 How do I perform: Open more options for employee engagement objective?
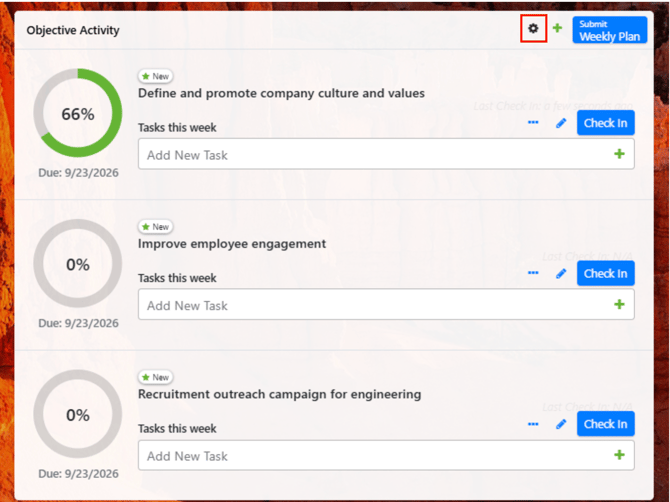533,273
